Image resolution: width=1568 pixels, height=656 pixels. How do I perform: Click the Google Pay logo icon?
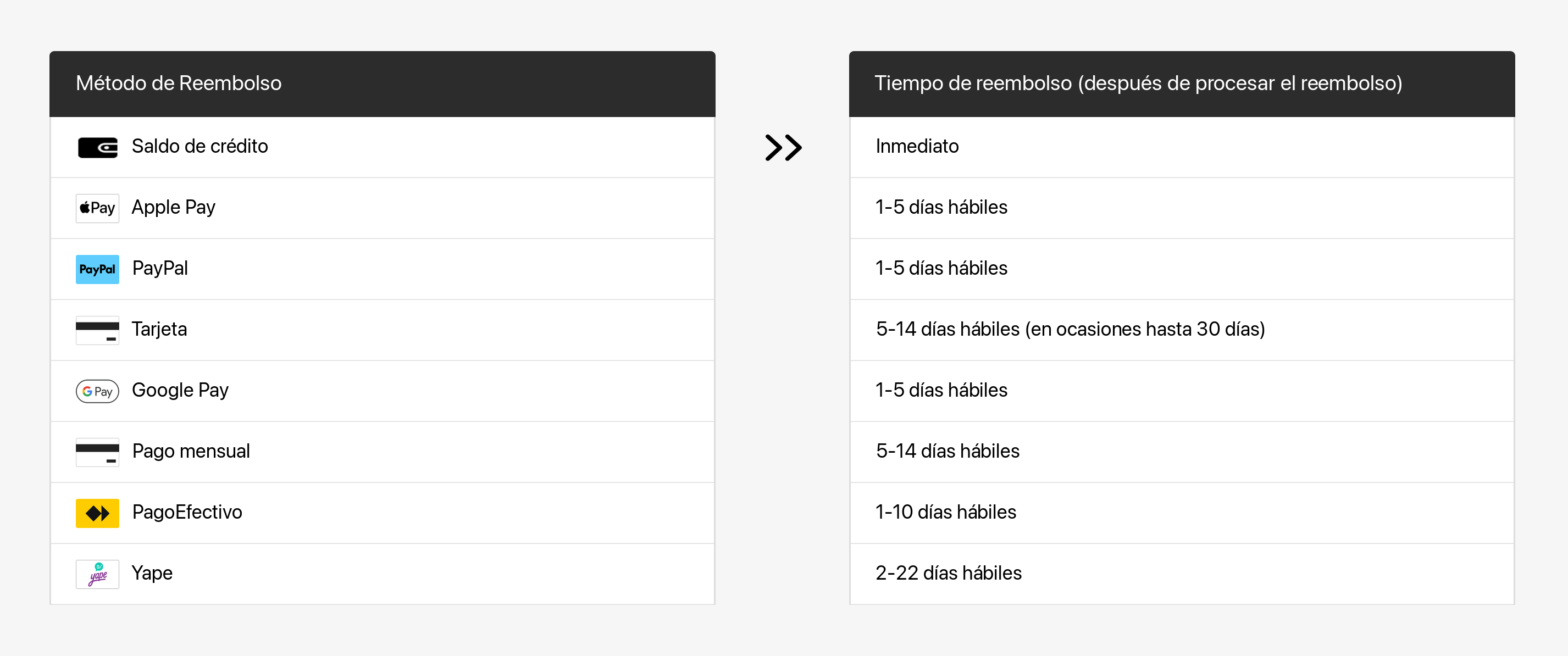tap(97, 391)
